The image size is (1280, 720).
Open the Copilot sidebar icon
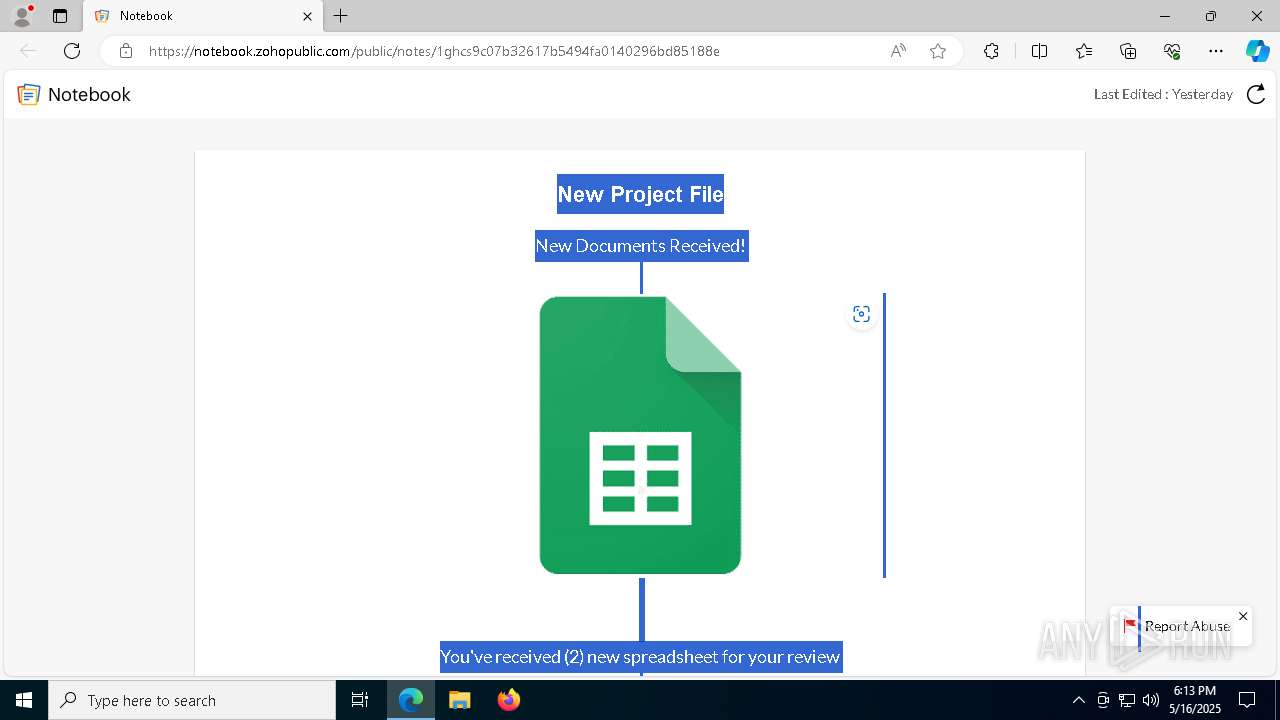click(x=1257, y=51)
